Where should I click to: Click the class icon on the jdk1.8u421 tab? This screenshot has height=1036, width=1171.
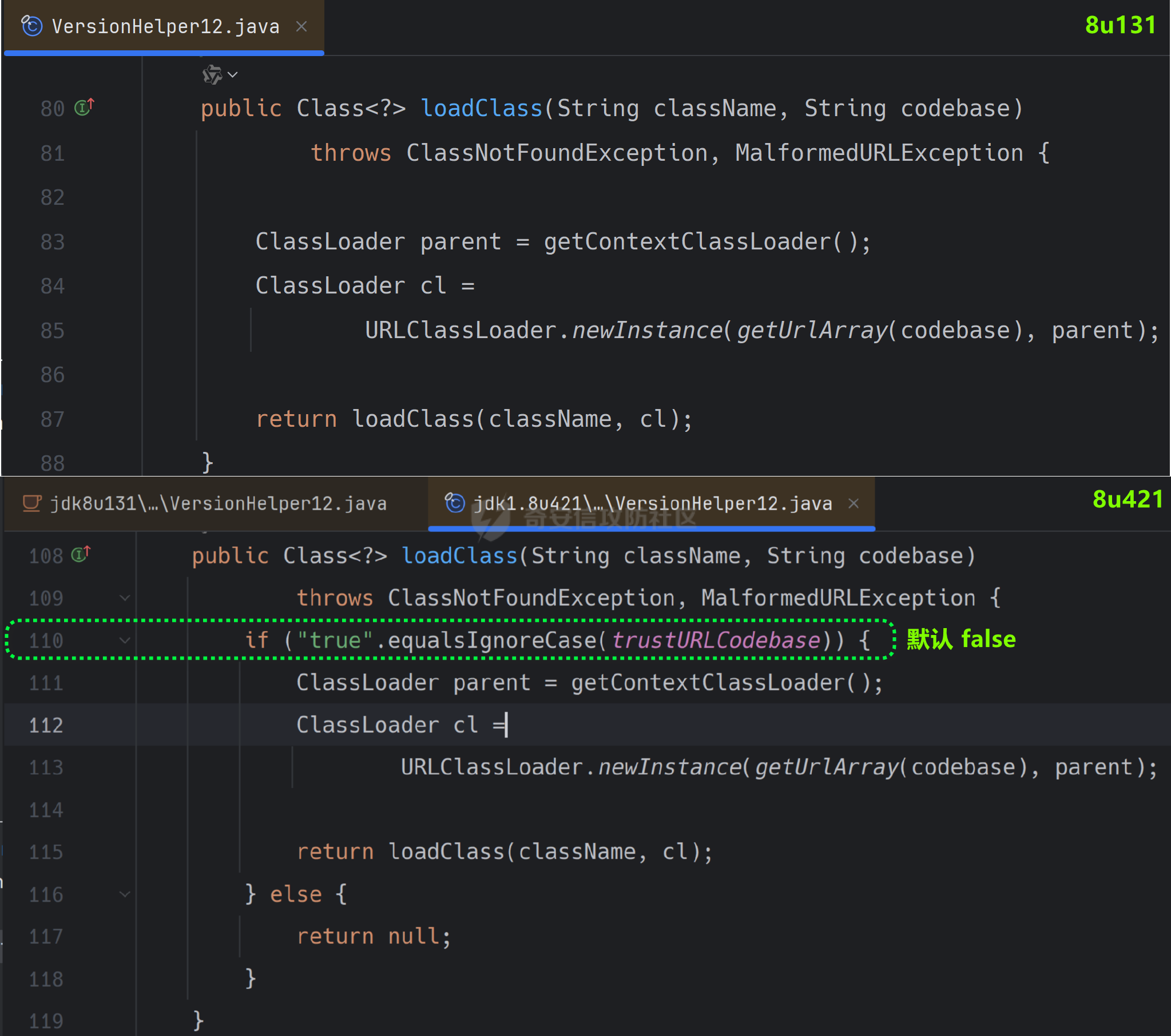[455, 503]
